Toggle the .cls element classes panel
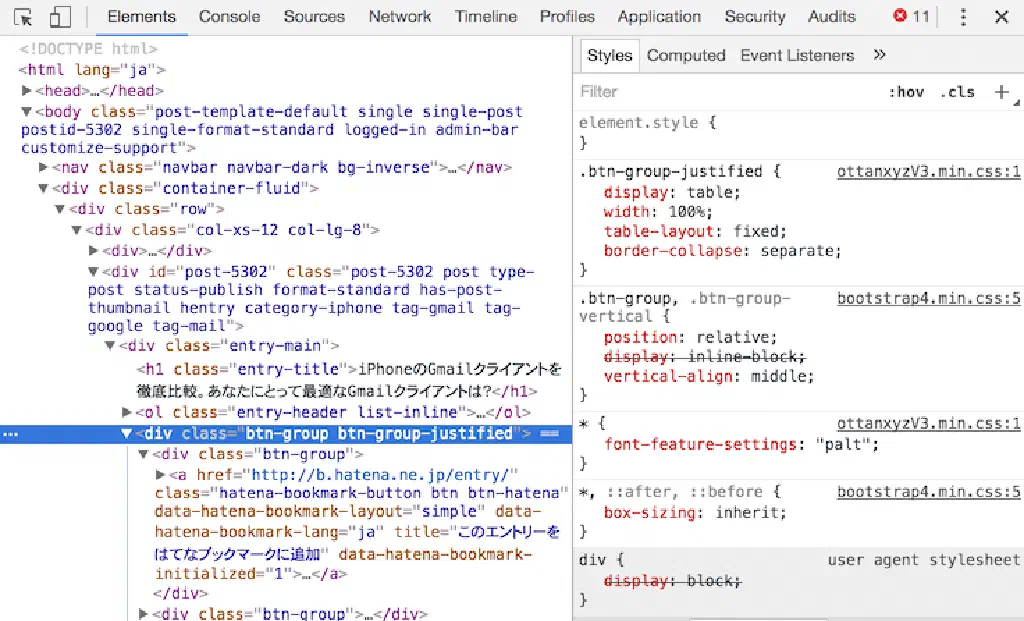Image resolution: width=1024 pixels, height=621 pixels. click(957, 92)
